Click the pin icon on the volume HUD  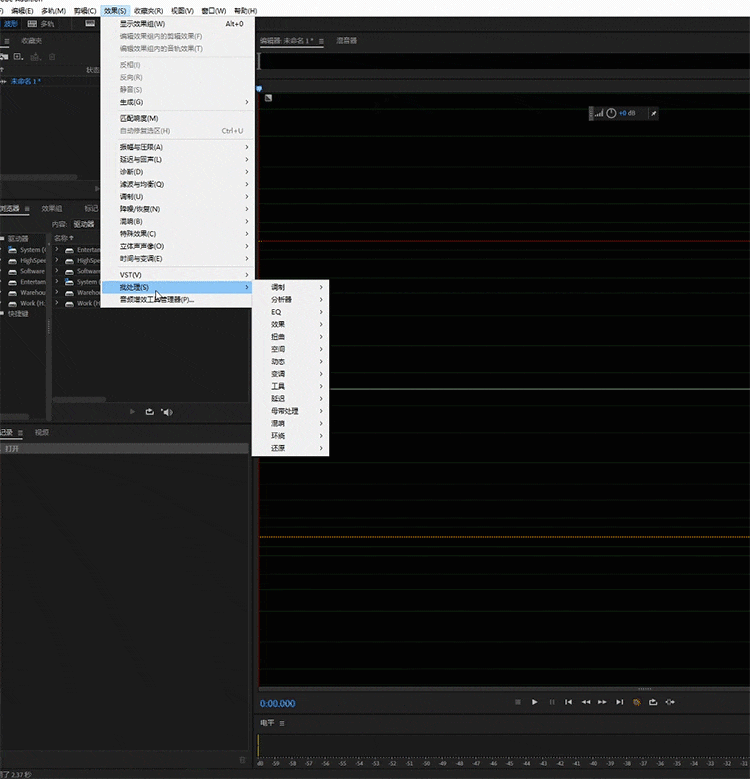click(654, 114)
